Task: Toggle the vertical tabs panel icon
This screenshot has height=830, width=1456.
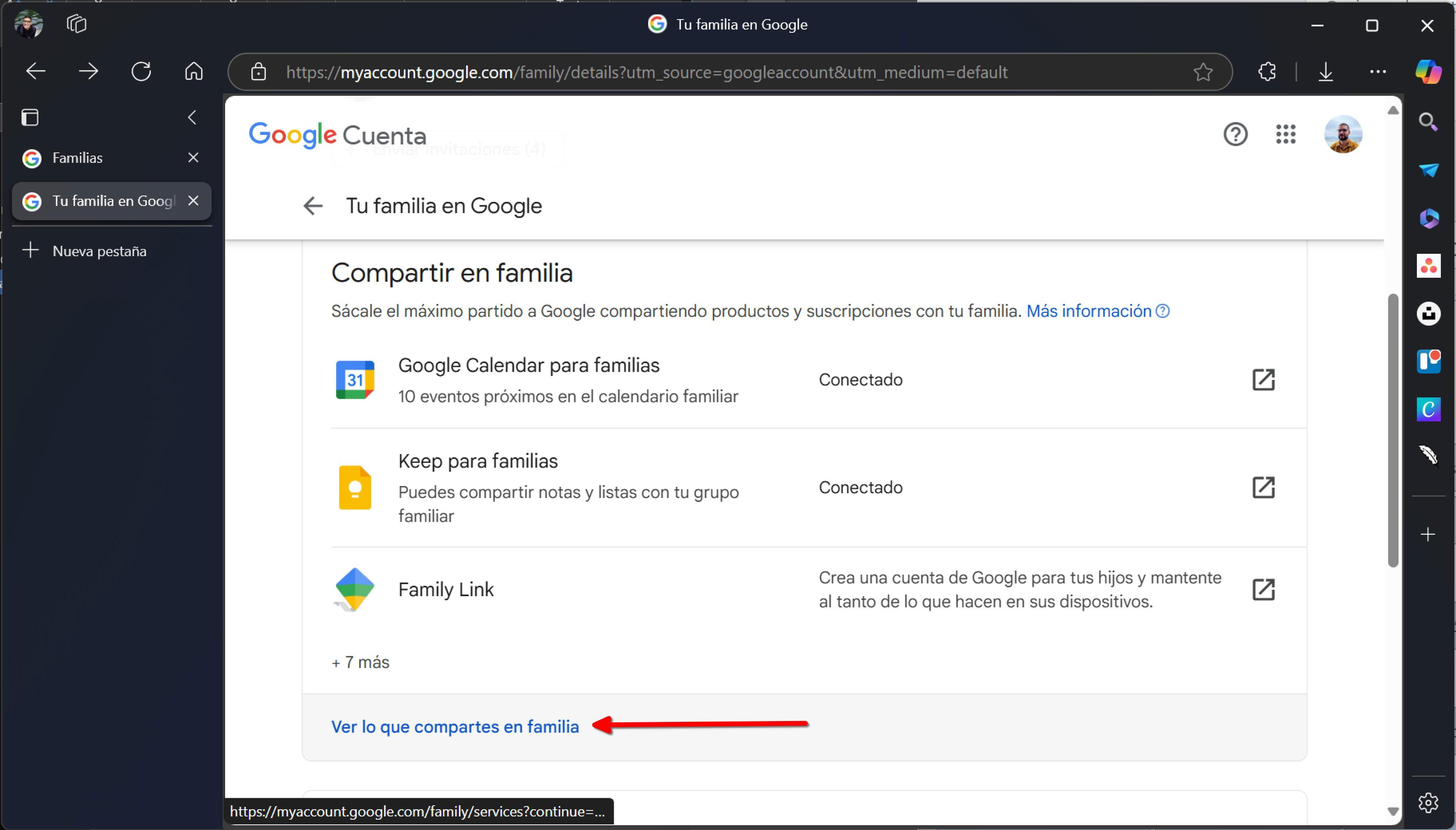Action: [30, 117]
